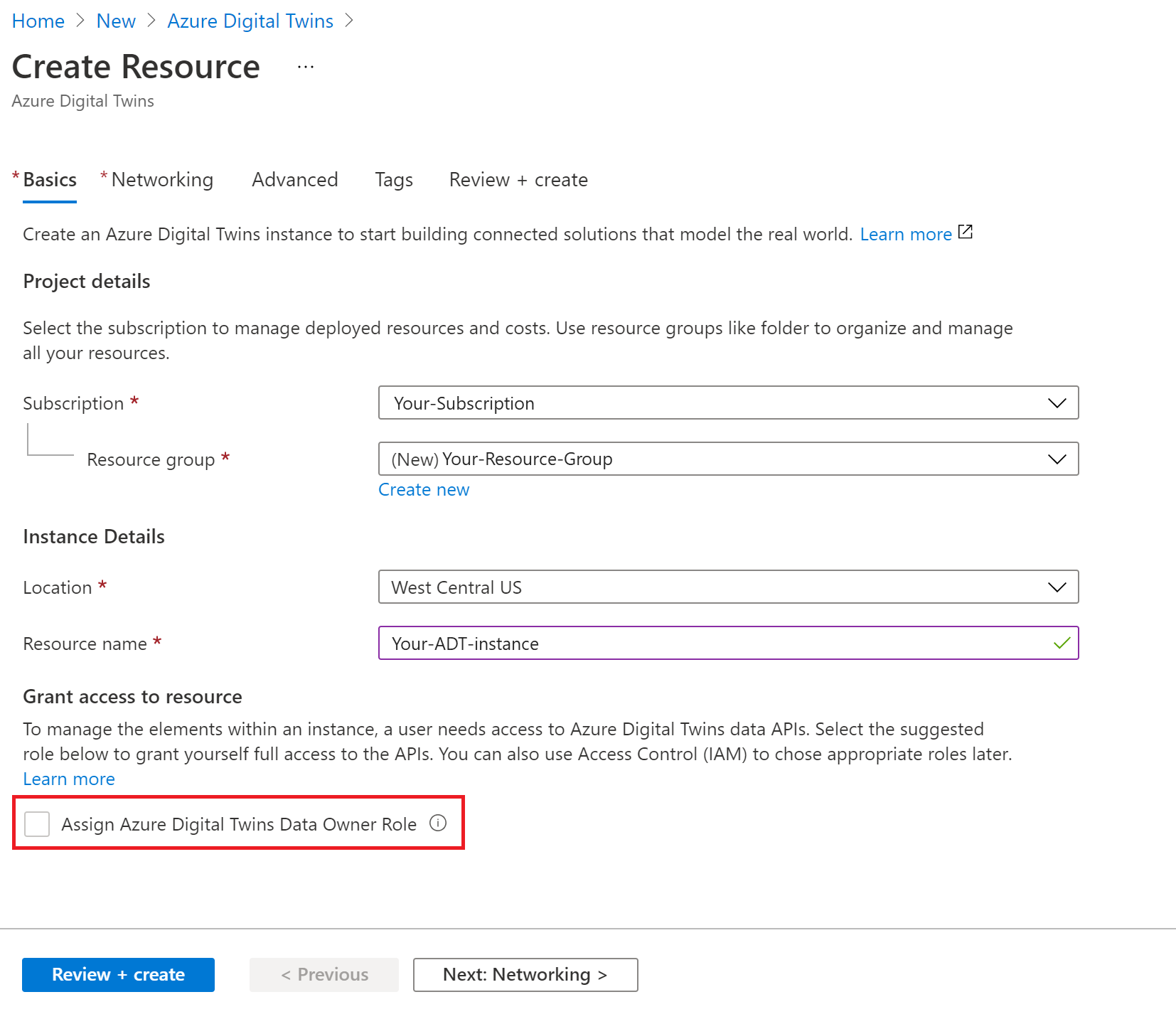Image resolution: width=1176 pixels, height=1024 pixels.
Task: Click the Location field label
Action: click(58, 587)
